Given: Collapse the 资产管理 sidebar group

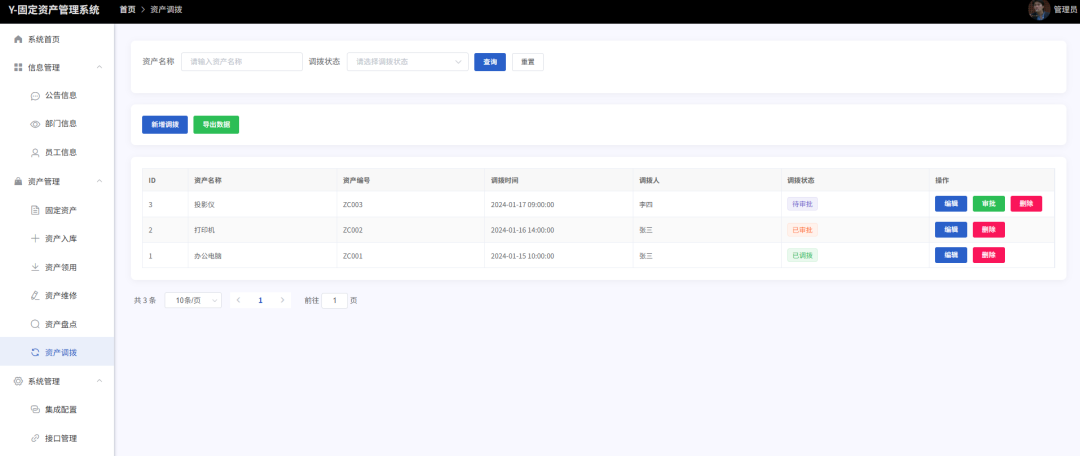Looking at the screenshot, I should coord(99,182).
